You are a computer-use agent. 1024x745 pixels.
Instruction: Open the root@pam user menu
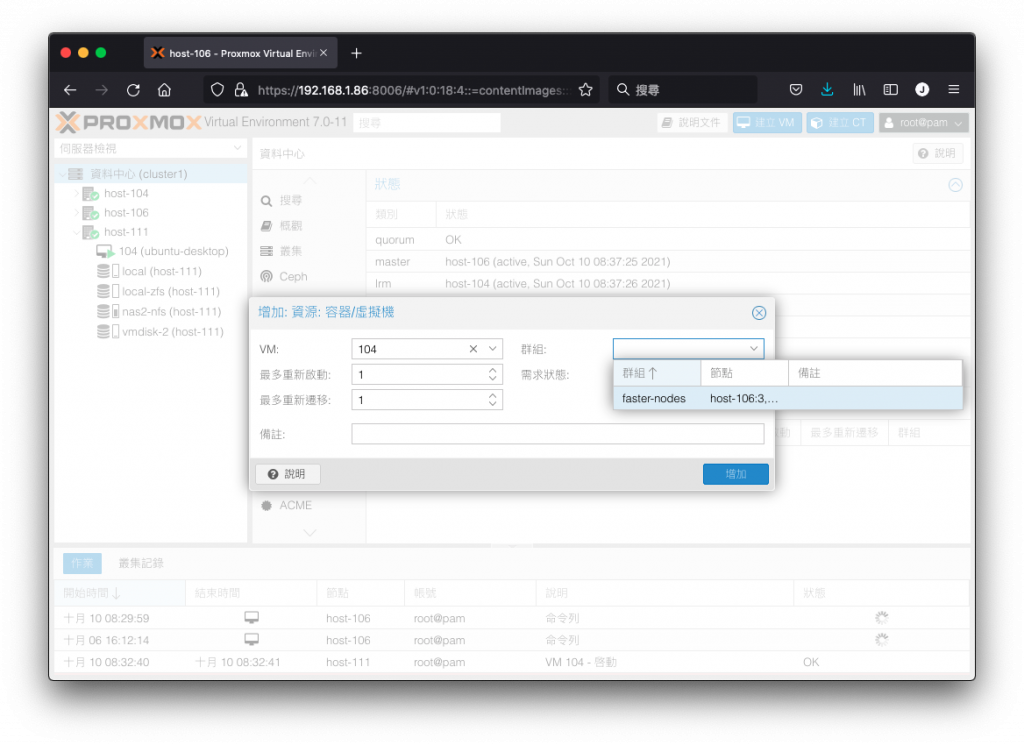(x=923, y=123)
